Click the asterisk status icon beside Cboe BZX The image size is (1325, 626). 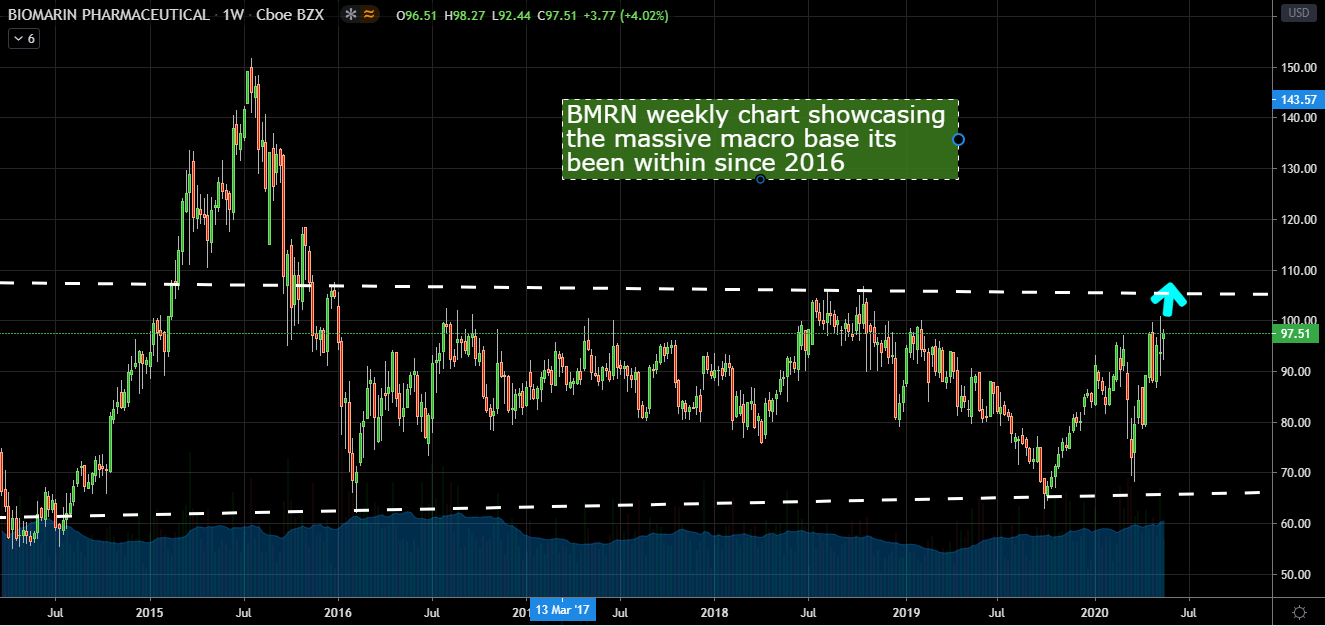(x=350, y=15)
